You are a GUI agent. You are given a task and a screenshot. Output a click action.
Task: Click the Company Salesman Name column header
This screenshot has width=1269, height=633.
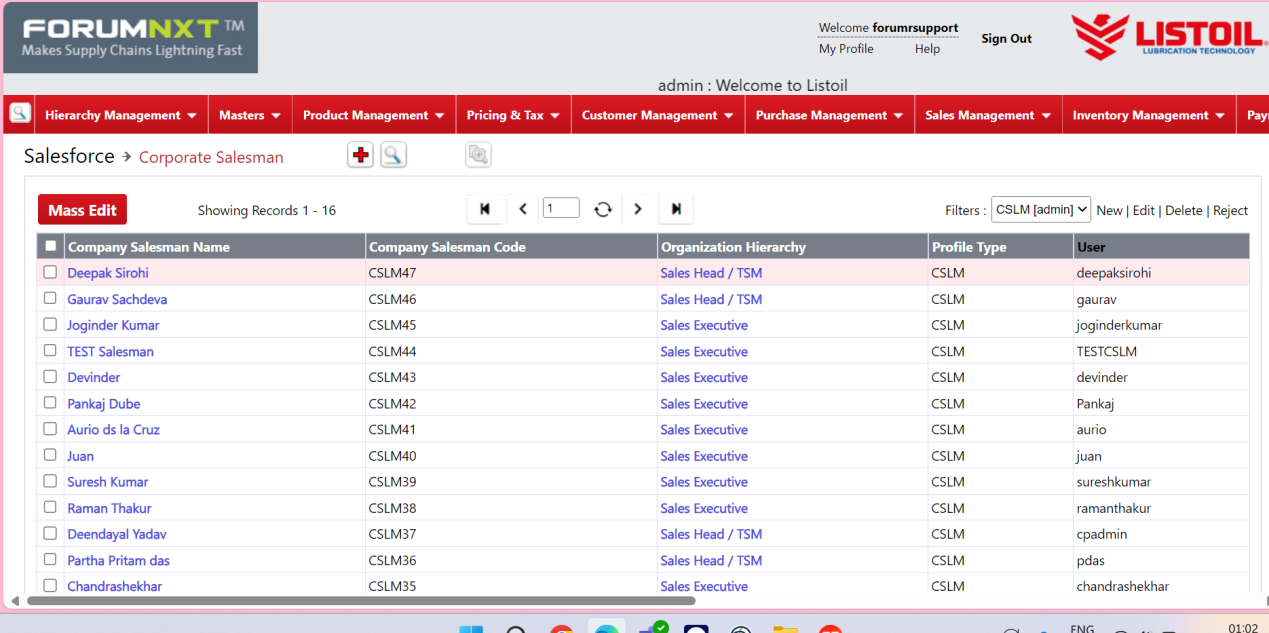point(215,247)
